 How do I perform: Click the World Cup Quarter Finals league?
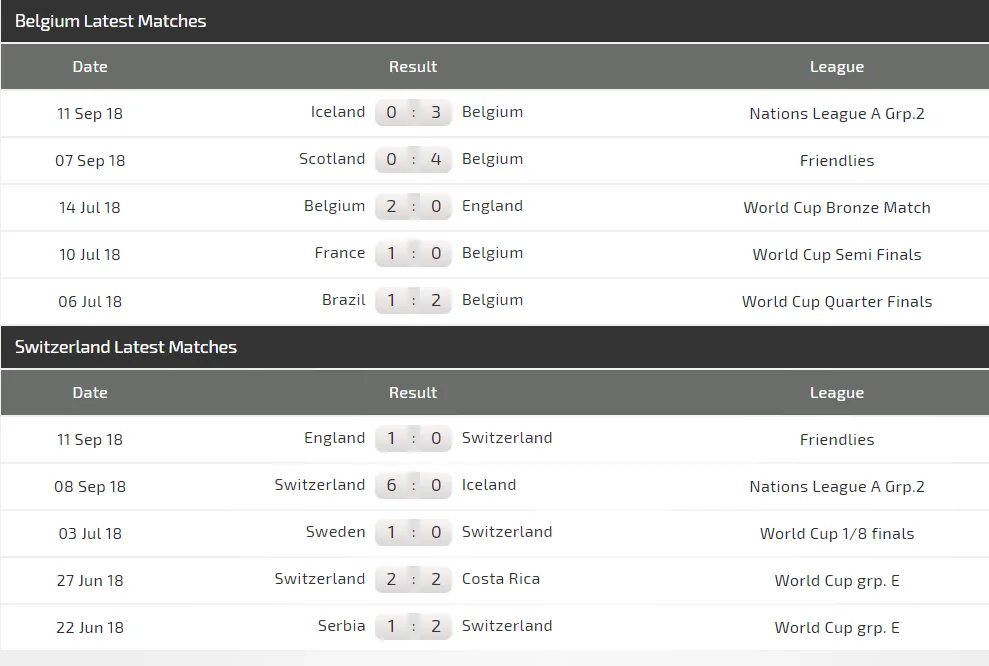[x=837, y=302]
